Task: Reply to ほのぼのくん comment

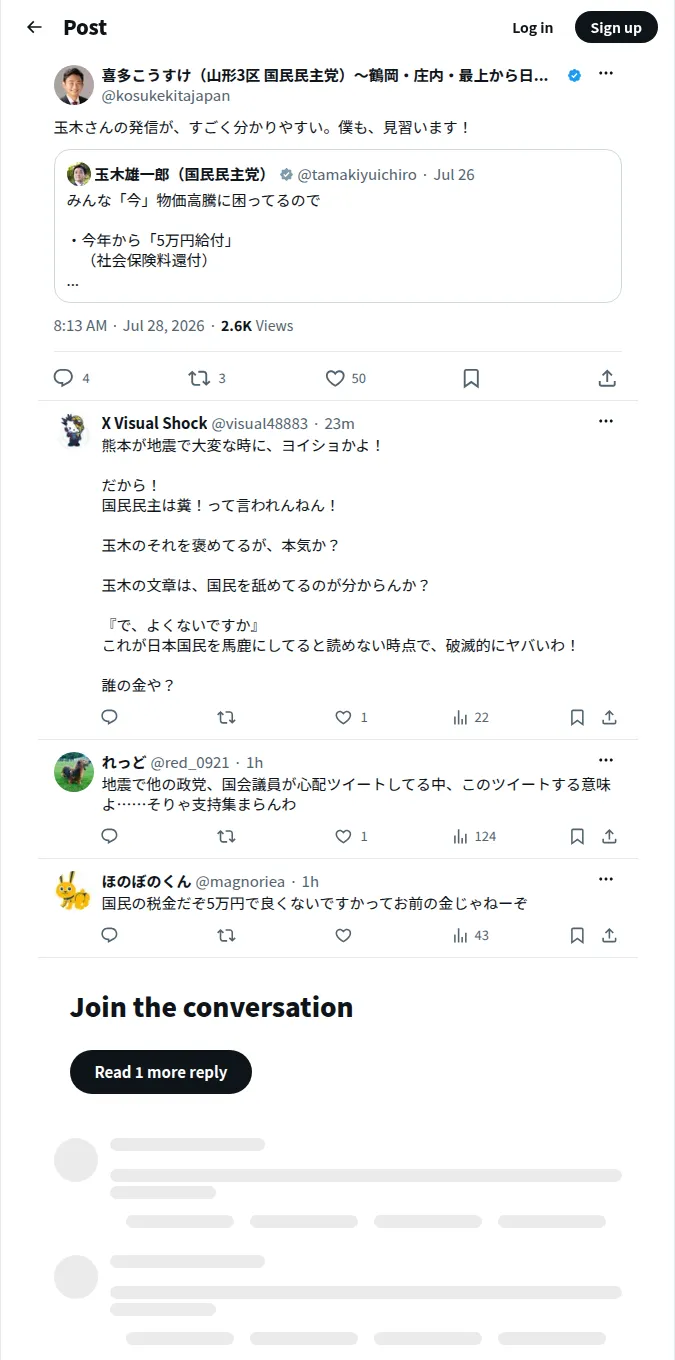Action: click(110, 935)
